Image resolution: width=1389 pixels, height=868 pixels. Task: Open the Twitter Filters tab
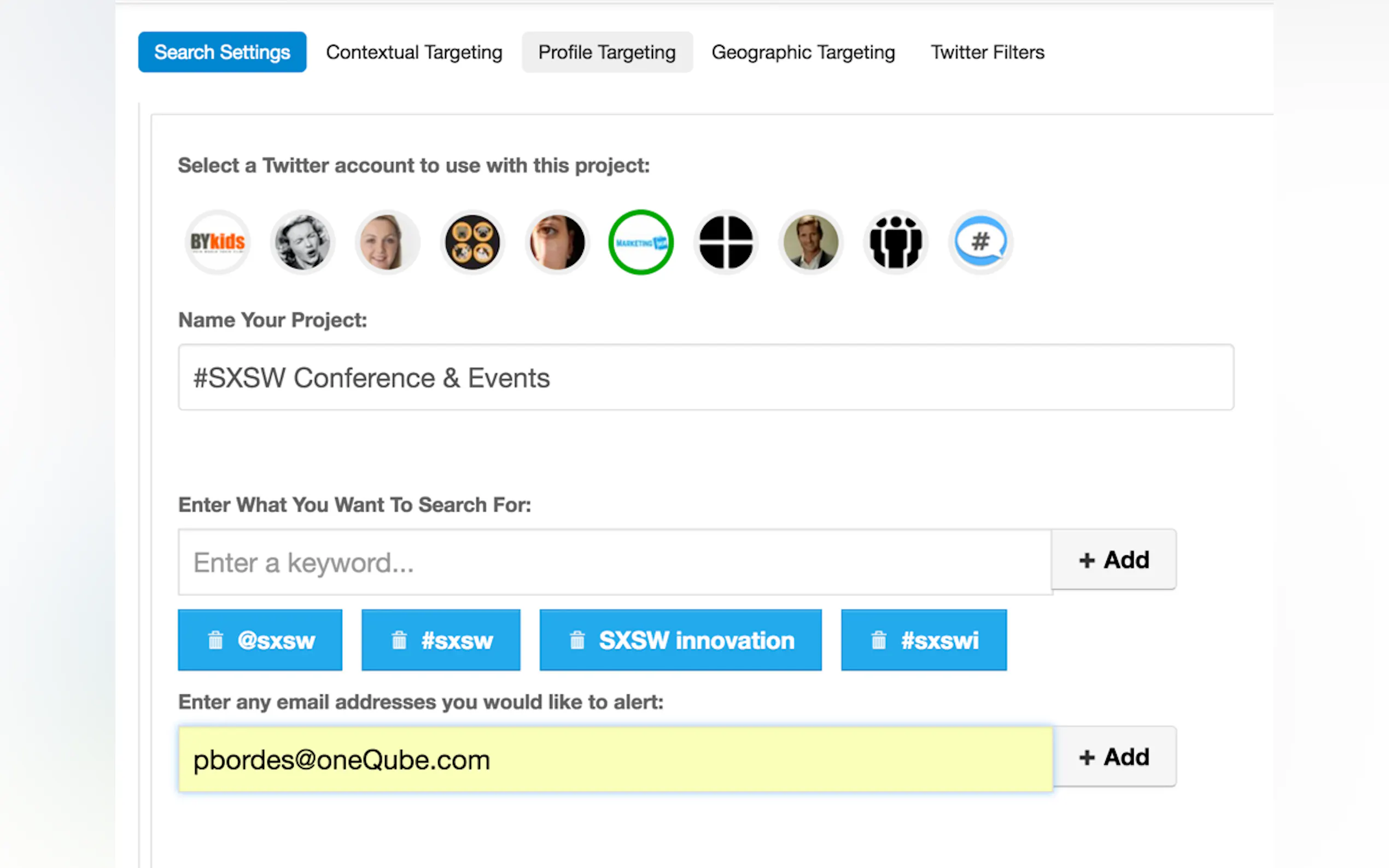pos(987,52)
